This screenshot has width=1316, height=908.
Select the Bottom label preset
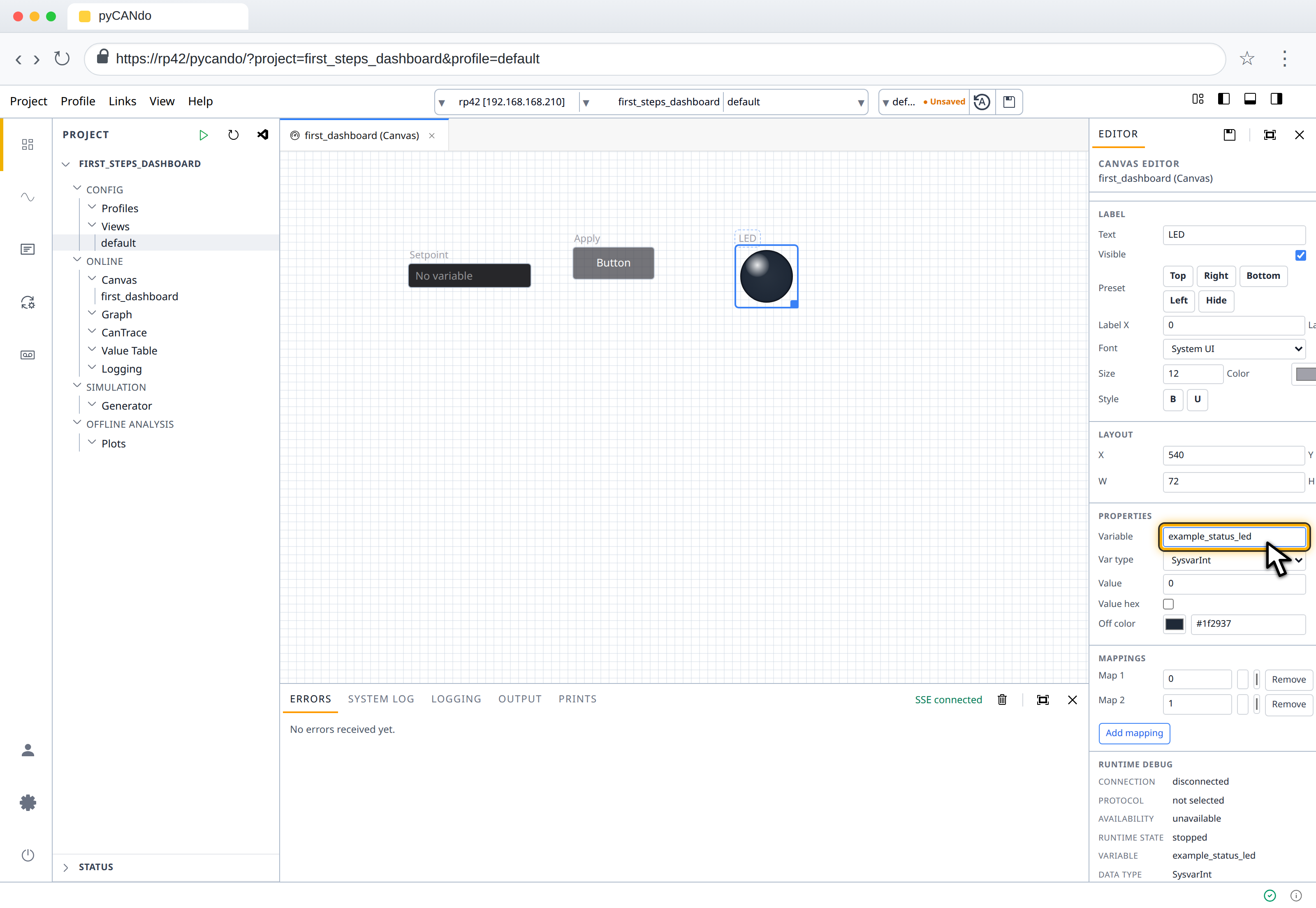click(x=1263, y=276)
